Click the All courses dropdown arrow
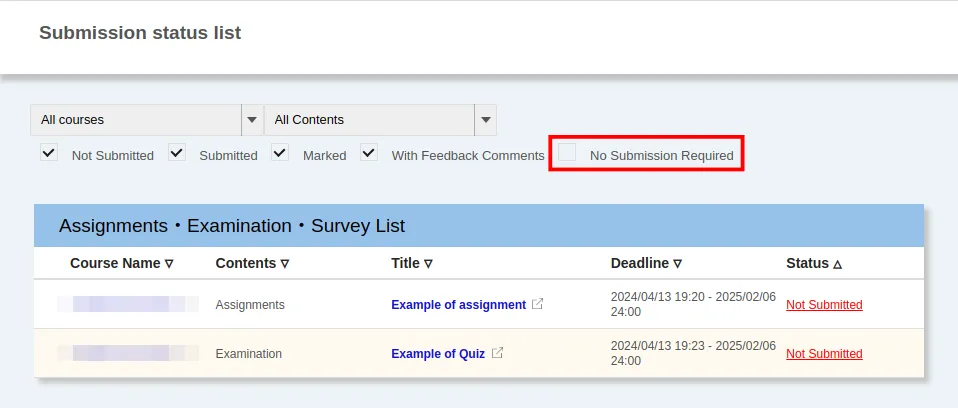Screen dimensions: 958x408 [252, 120]
